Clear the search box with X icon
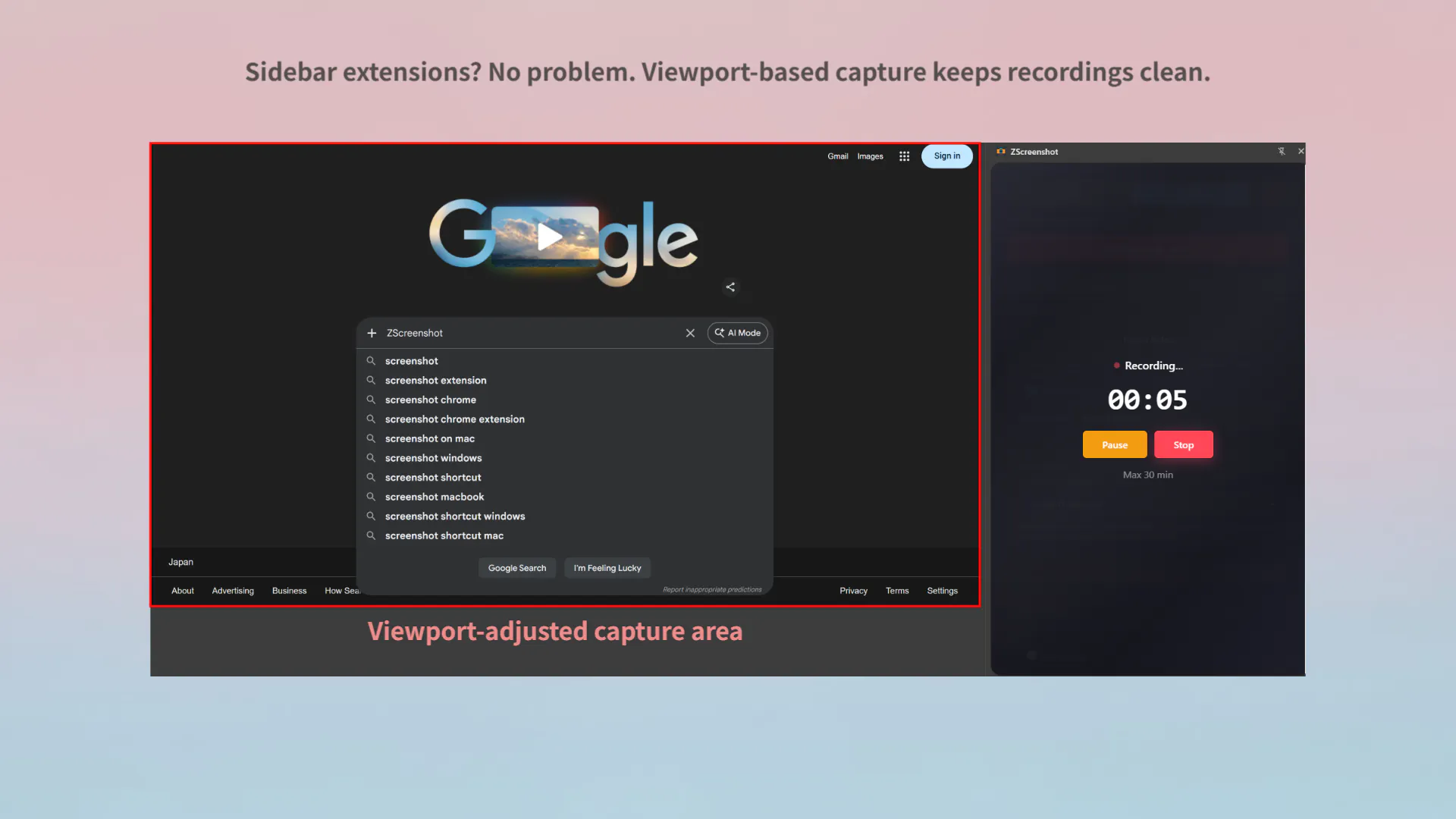 pyautogui.click(x=690, y=333)
